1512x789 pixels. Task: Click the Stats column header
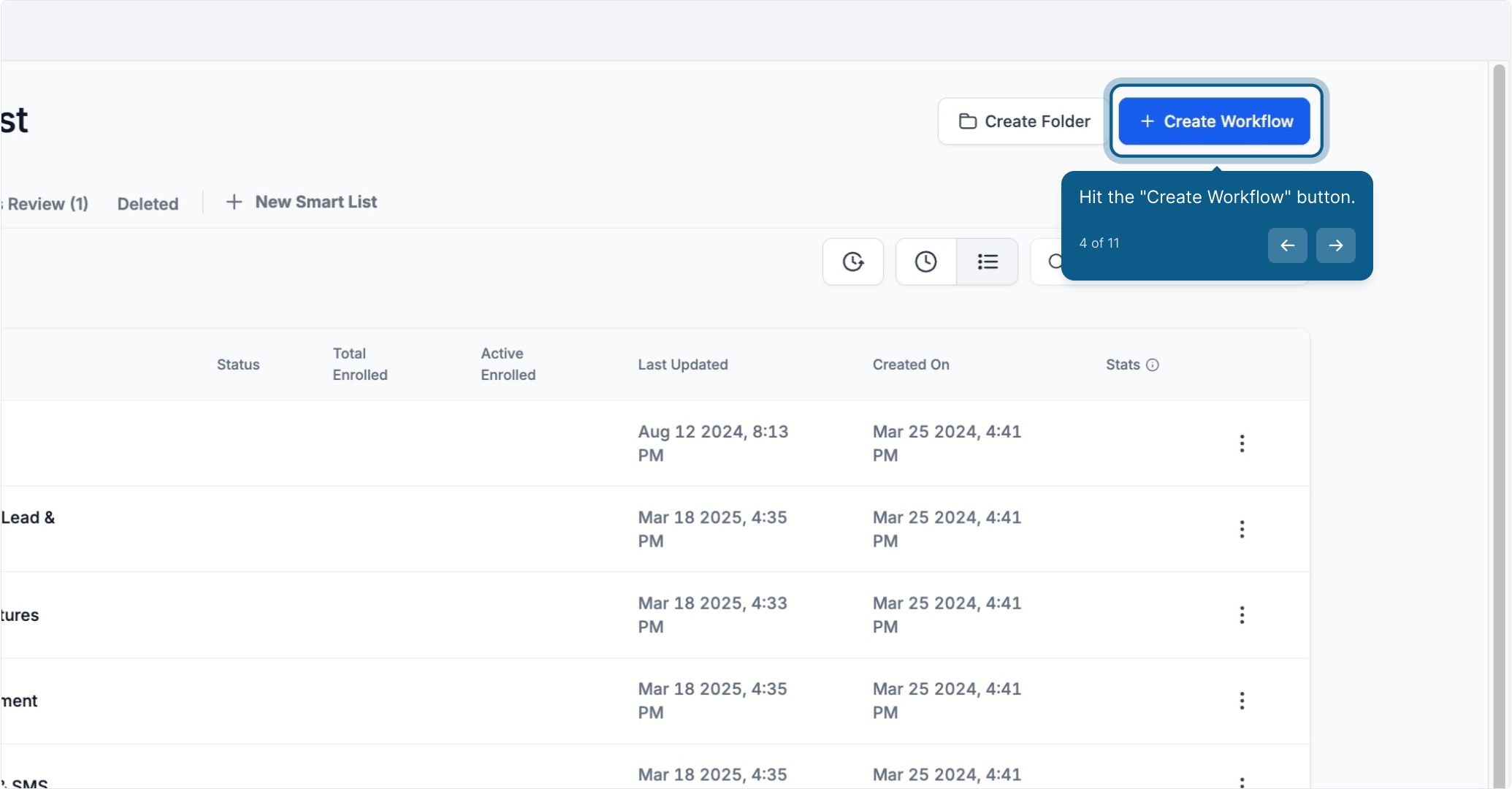1123,365
